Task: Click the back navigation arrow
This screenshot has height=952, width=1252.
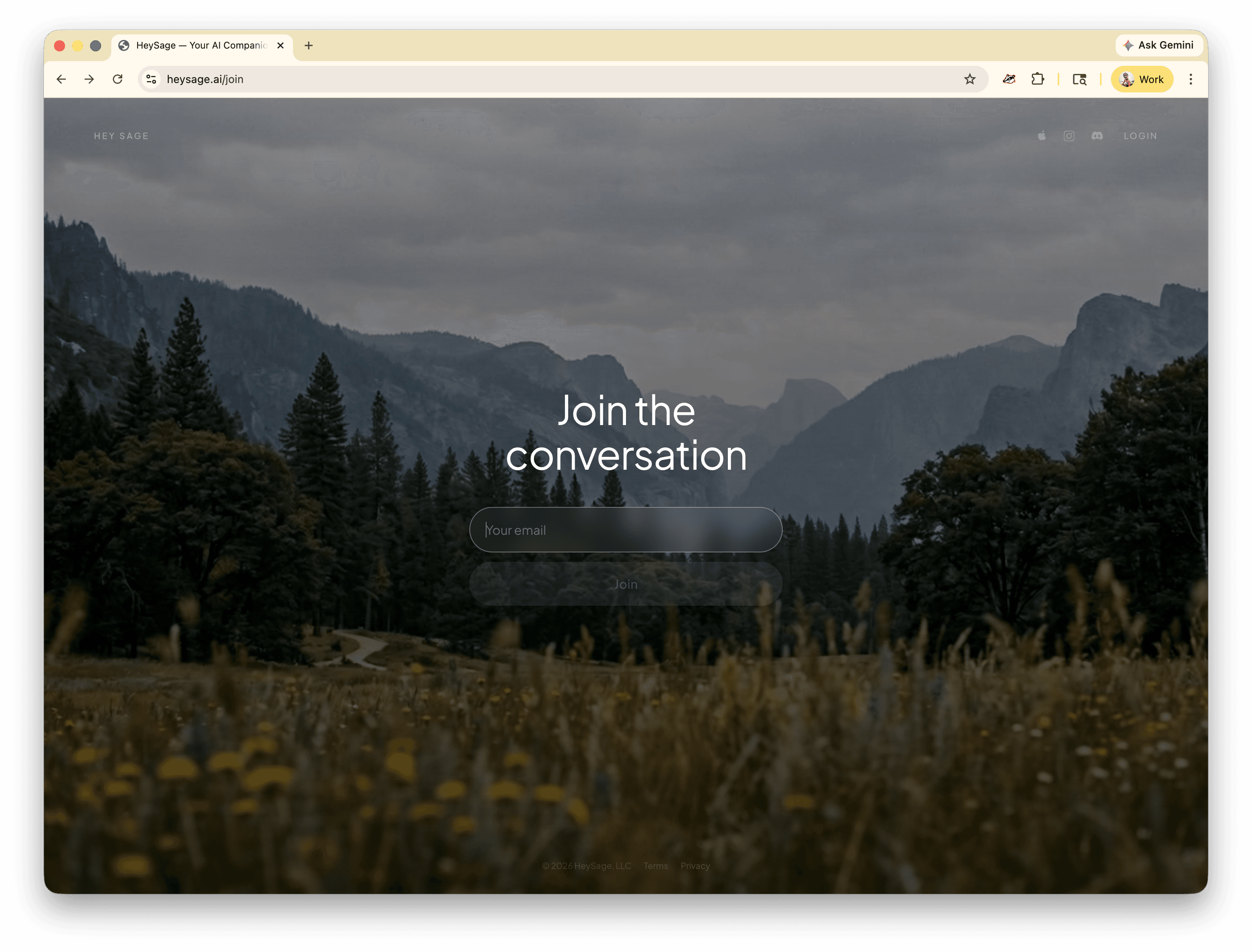Action: tap(61, 79)
